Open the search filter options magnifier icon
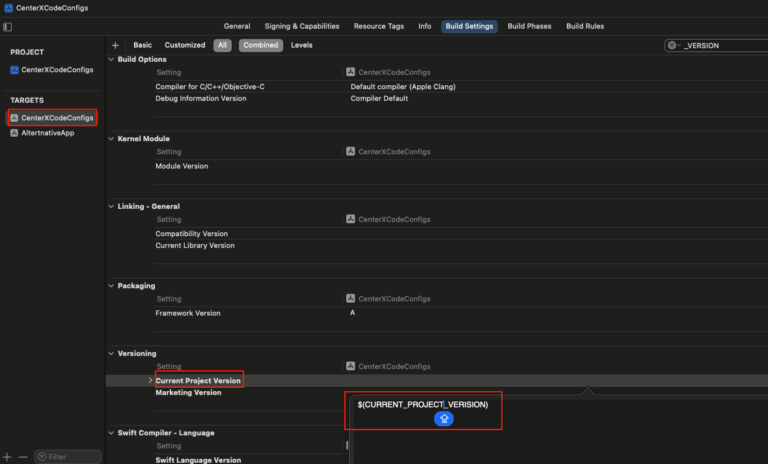Viewport: 768px width, 464px height. pyautogui.click(x=674, y=46)
